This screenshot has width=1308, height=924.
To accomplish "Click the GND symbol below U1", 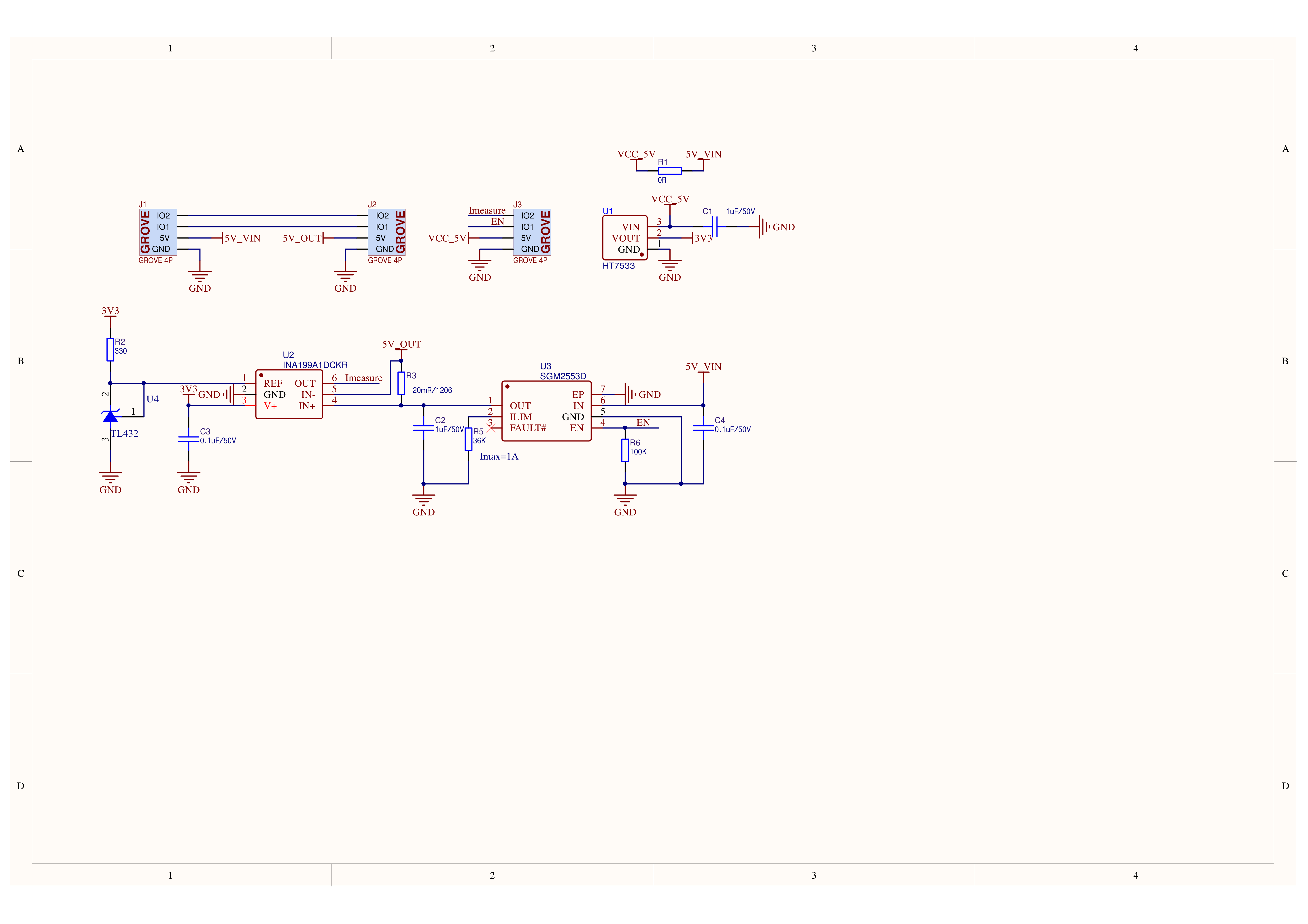I will click(670, 266).
